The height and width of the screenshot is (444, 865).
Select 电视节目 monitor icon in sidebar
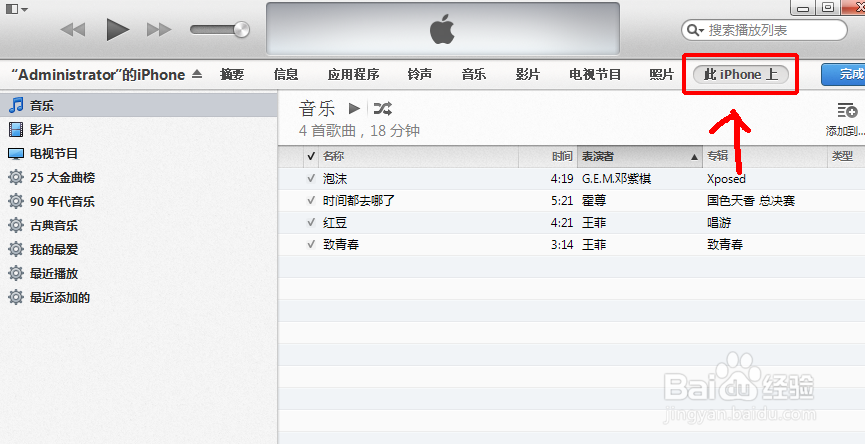[16, 153]
